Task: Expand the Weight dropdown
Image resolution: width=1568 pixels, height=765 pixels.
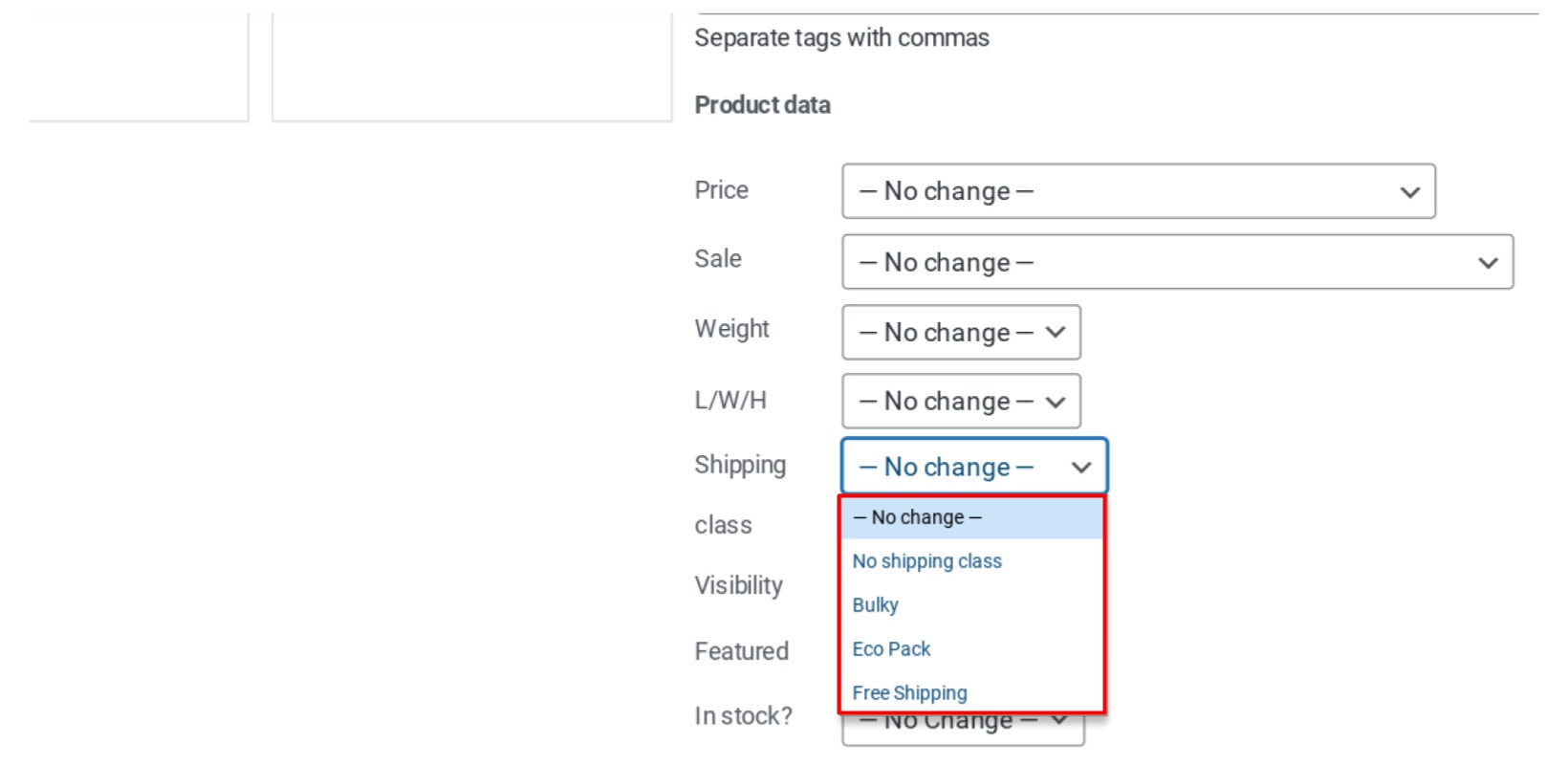Action: pos(960,332)
